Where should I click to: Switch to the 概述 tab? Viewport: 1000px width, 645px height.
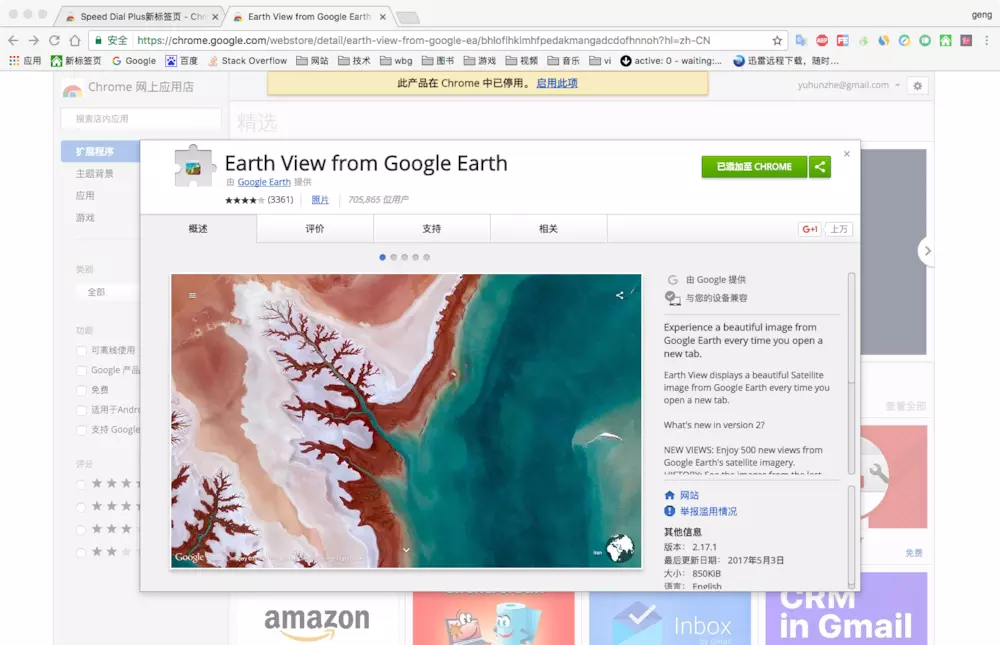(x=198, y=228)
